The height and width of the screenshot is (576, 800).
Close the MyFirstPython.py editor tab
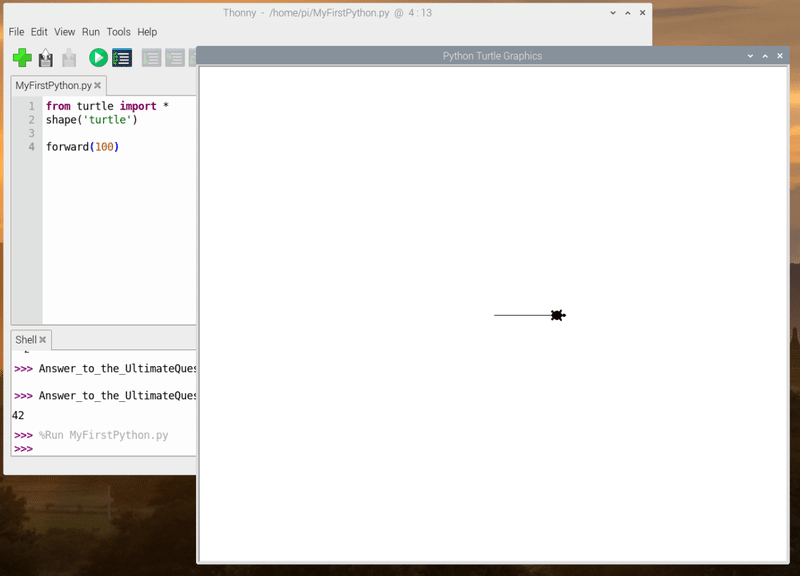[x=97, y=85]
